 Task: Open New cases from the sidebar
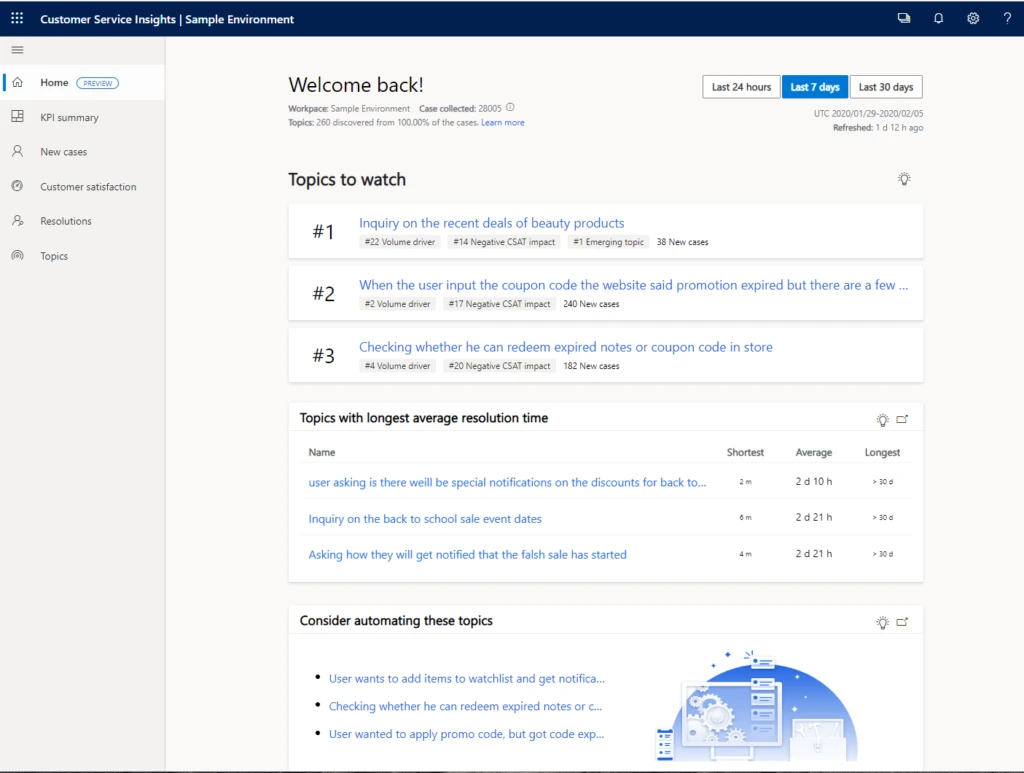point(66,152)
